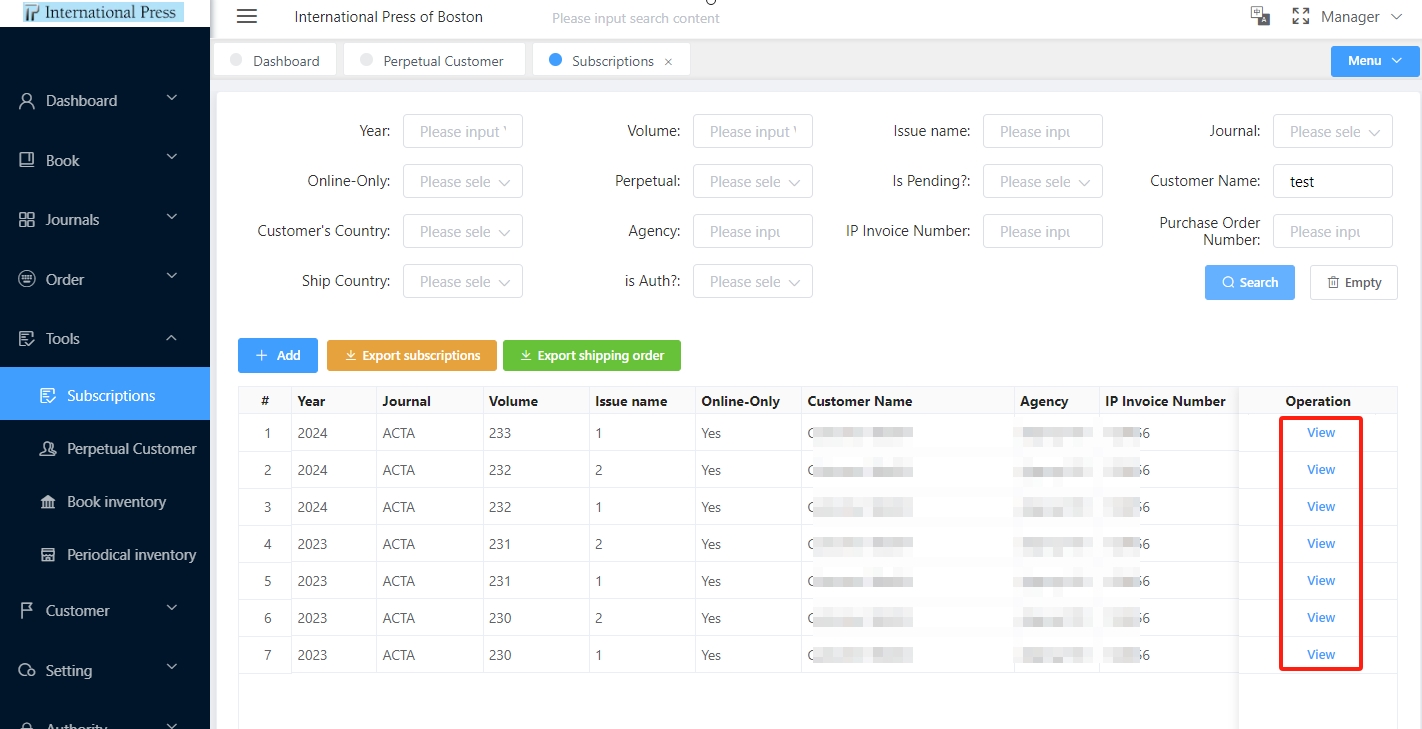Toggle the fullscreen icon
Screen dimensions: 1422x729
click(1301, 16)
